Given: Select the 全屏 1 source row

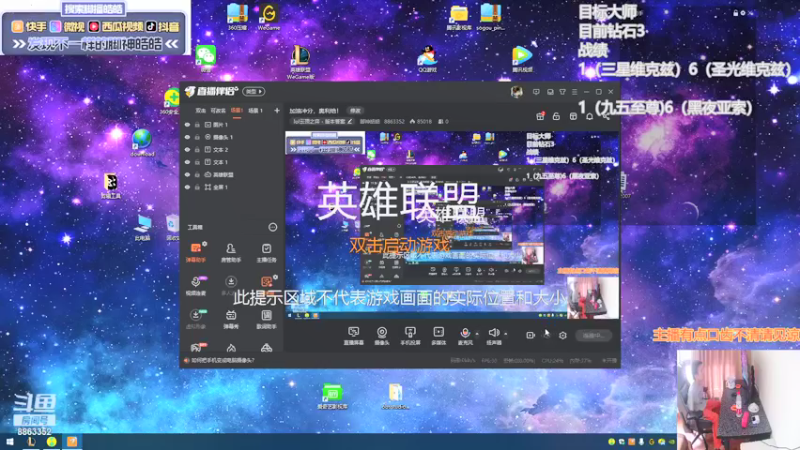Looking at the screenshot, I should pos(232,187).
